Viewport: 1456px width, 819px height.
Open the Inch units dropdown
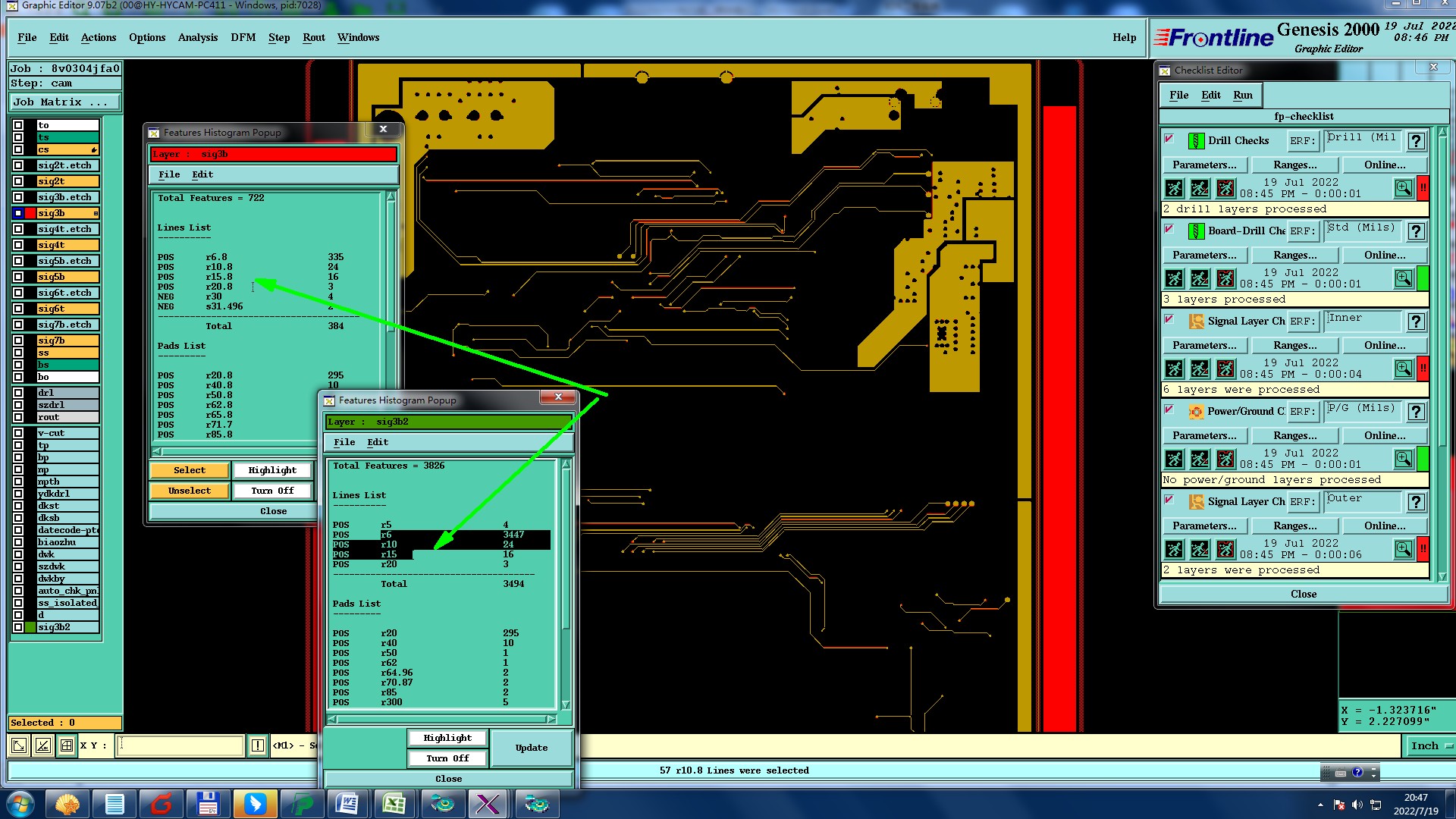pos(1430,745)
